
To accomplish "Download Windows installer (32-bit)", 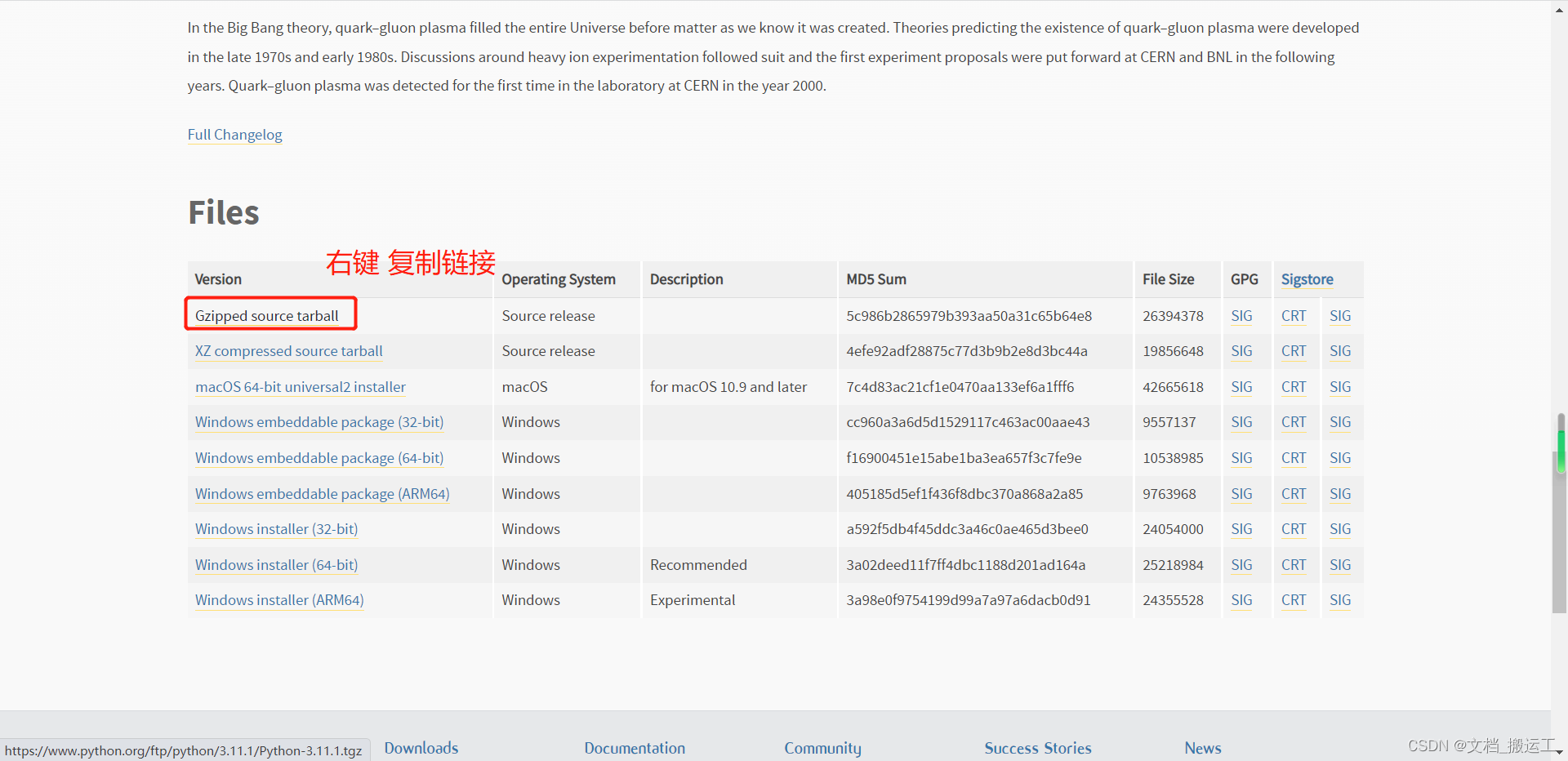I will click(x=276, y=529).
